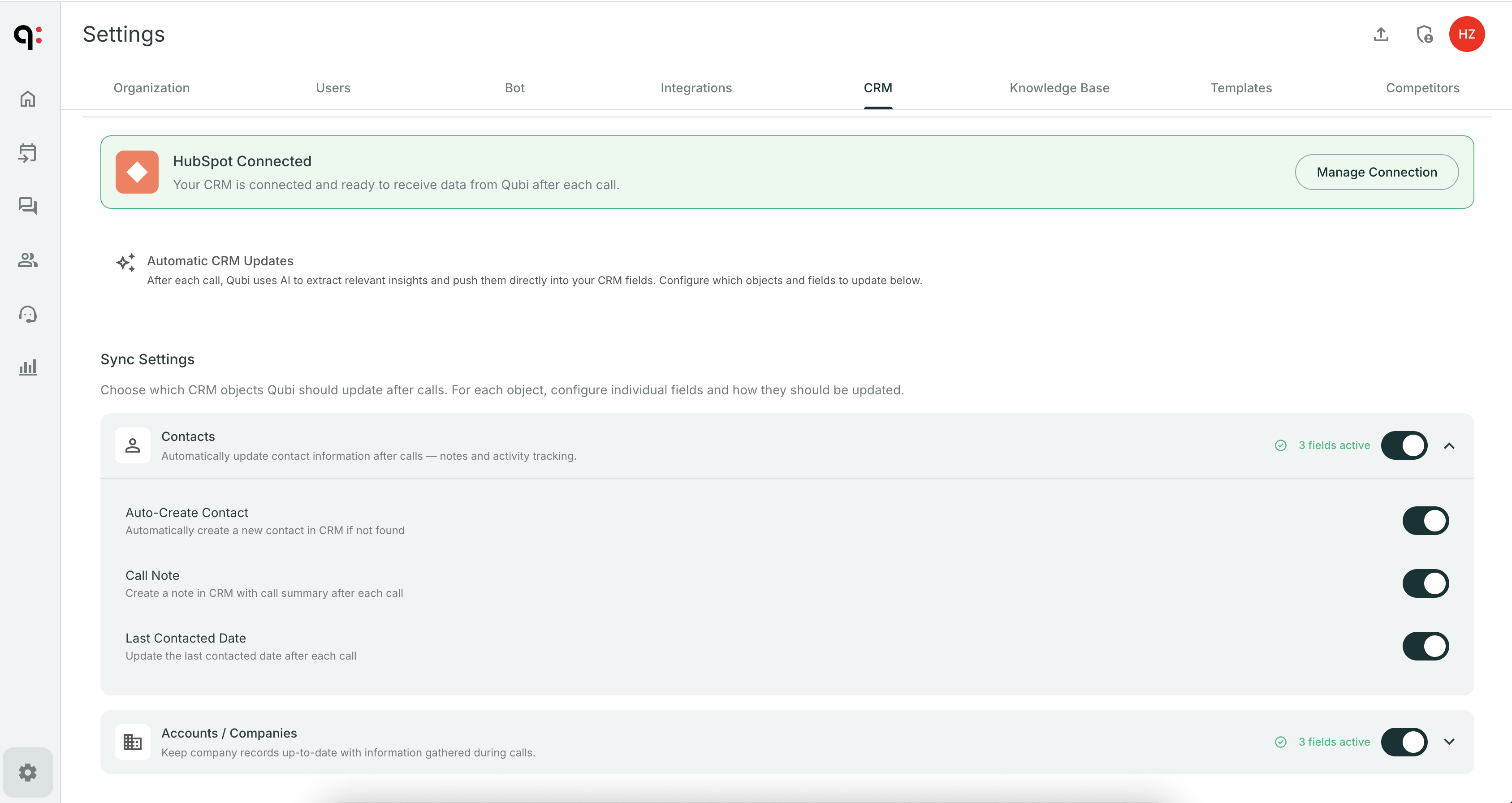Viewport: 1512px width, 803px height.
Task: Select the analytics bar chart icon
Action: click(x=28, y=367)
